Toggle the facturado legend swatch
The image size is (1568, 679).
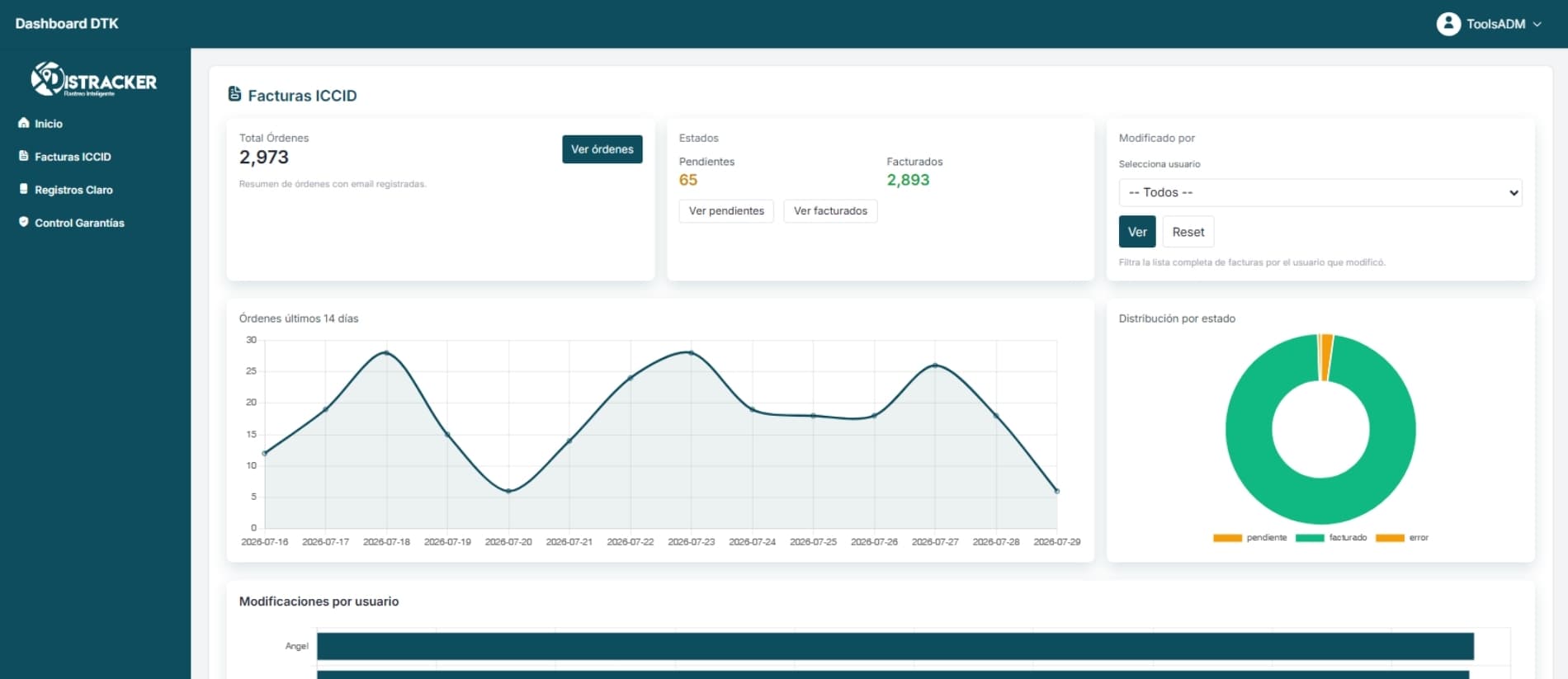pos(1310,538)
